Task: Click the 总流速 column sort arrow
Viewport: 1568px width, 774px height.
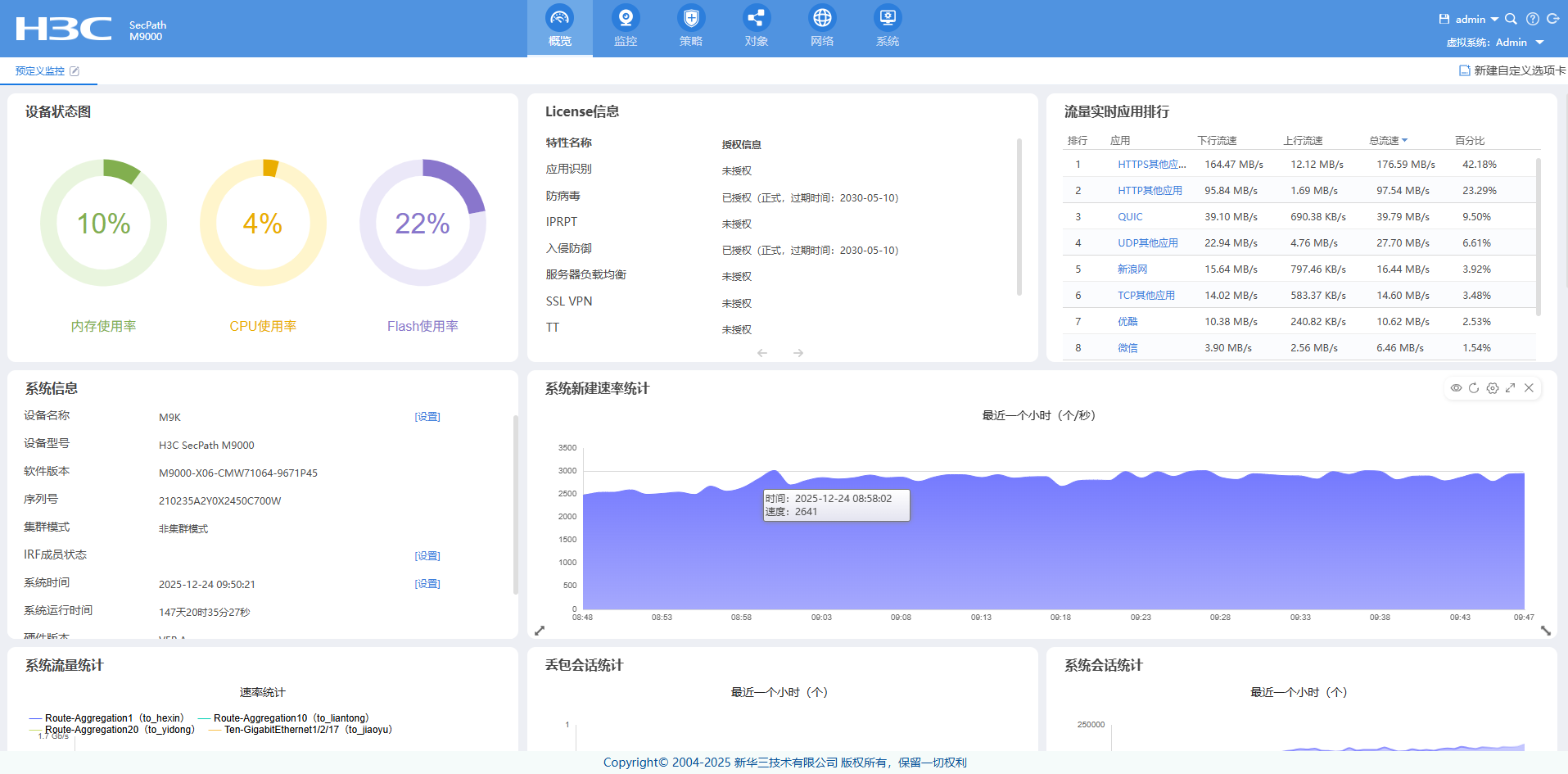Action: click(1404, 140)
